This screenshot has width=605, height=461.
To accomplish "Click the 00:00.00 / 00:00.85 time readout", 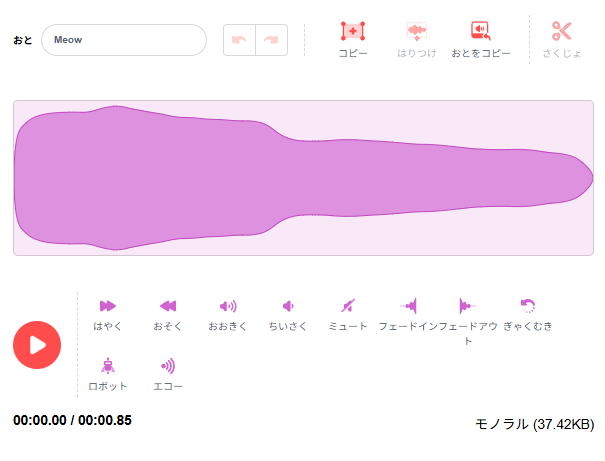I will point(73,420).
